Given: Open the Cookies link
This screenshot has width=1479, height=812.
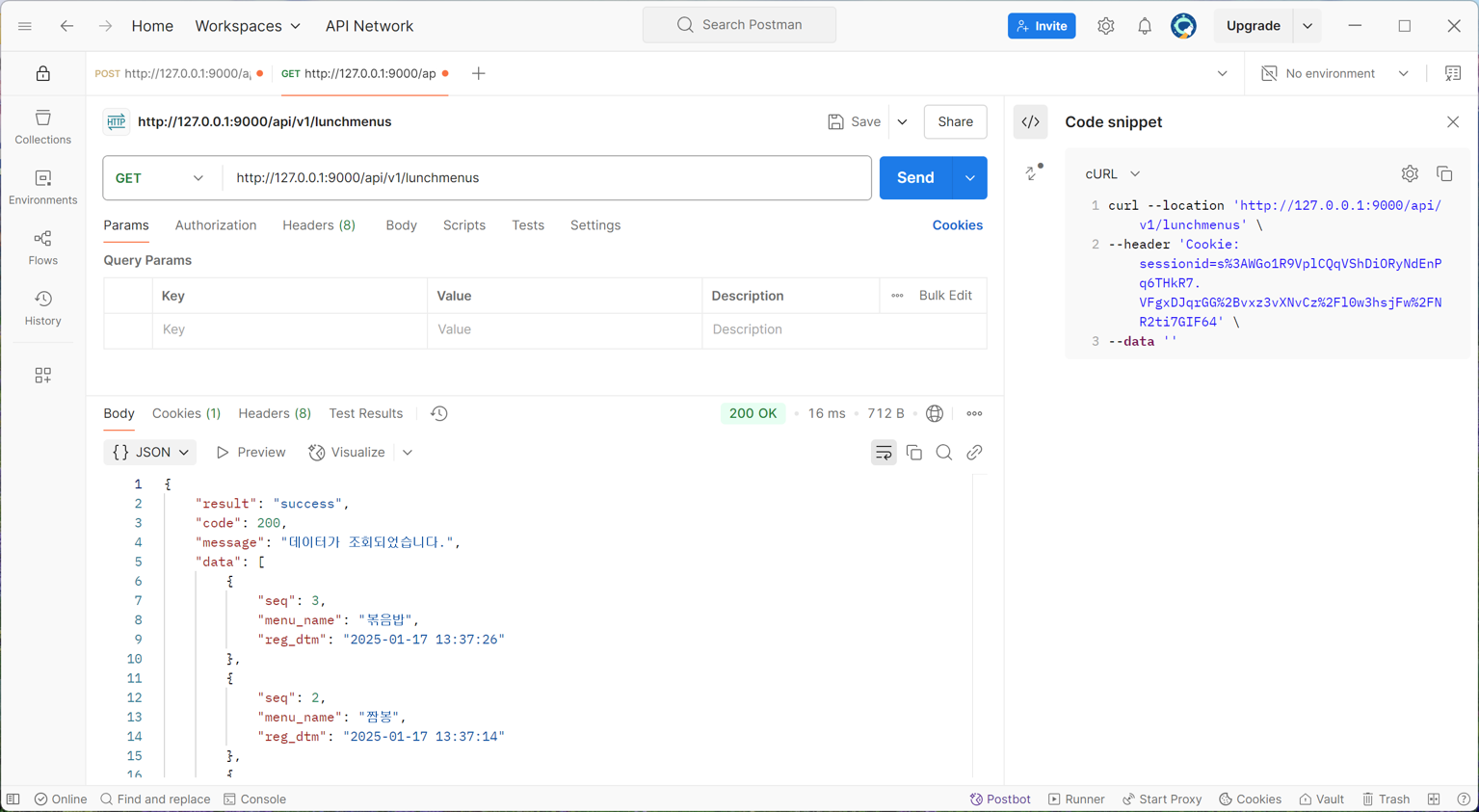Looking at the screenshot, I should [957, 225].
